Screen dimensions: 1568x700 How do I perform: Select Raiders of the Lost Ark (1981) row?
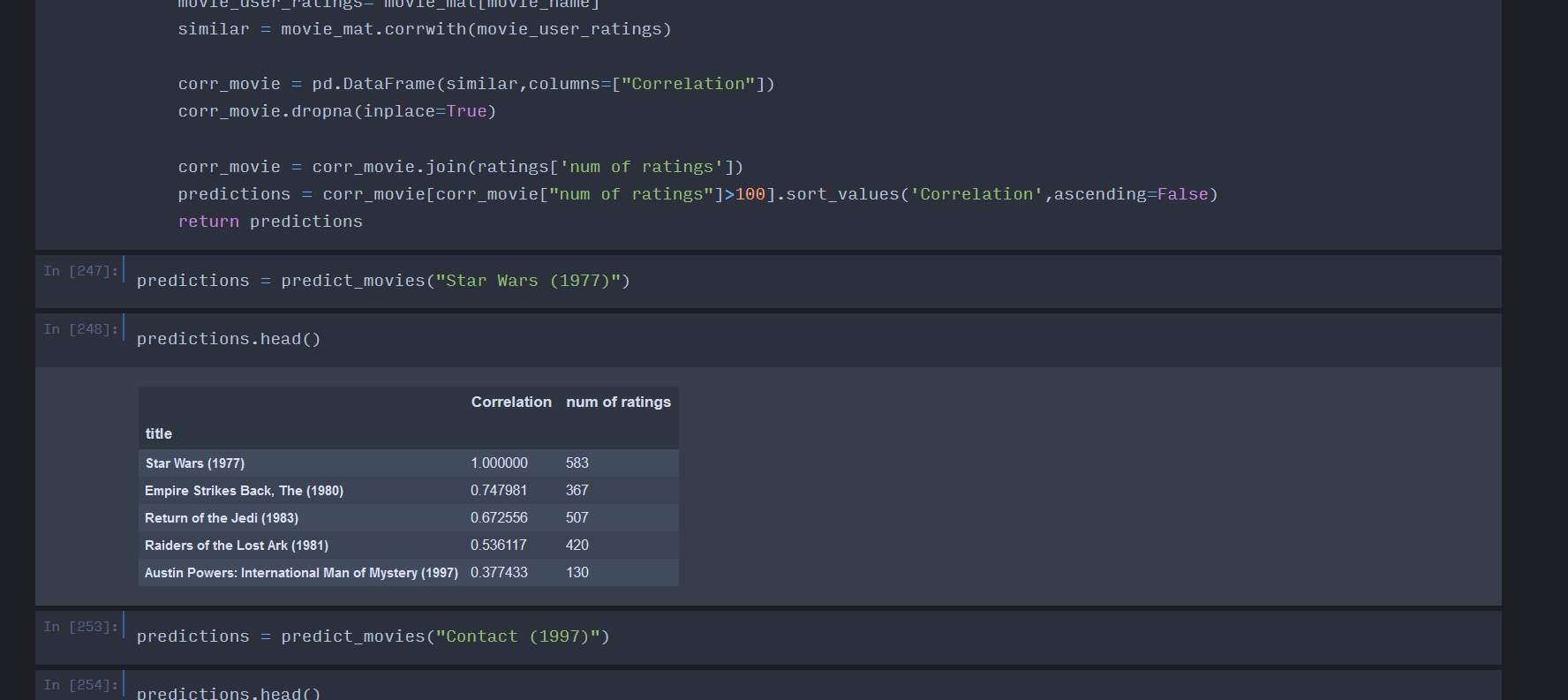click(x=409, y=546)
